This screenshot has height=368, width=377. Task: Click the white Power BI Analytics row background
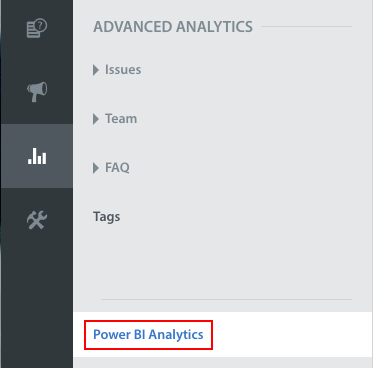(x=223, y=334)
